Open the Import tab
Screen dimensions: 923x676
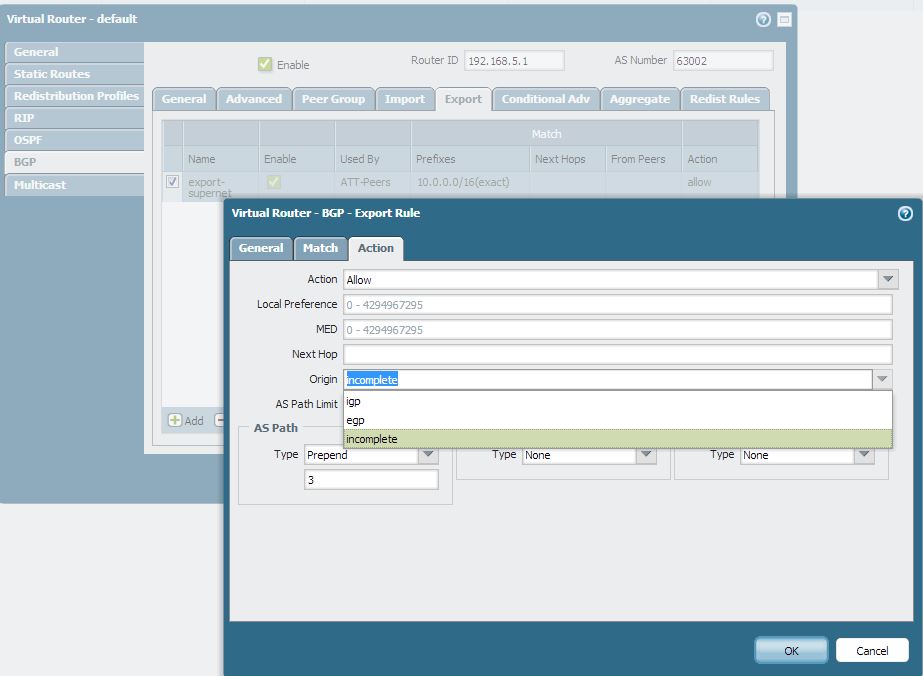pyautogui.click(x=404, y=99)
